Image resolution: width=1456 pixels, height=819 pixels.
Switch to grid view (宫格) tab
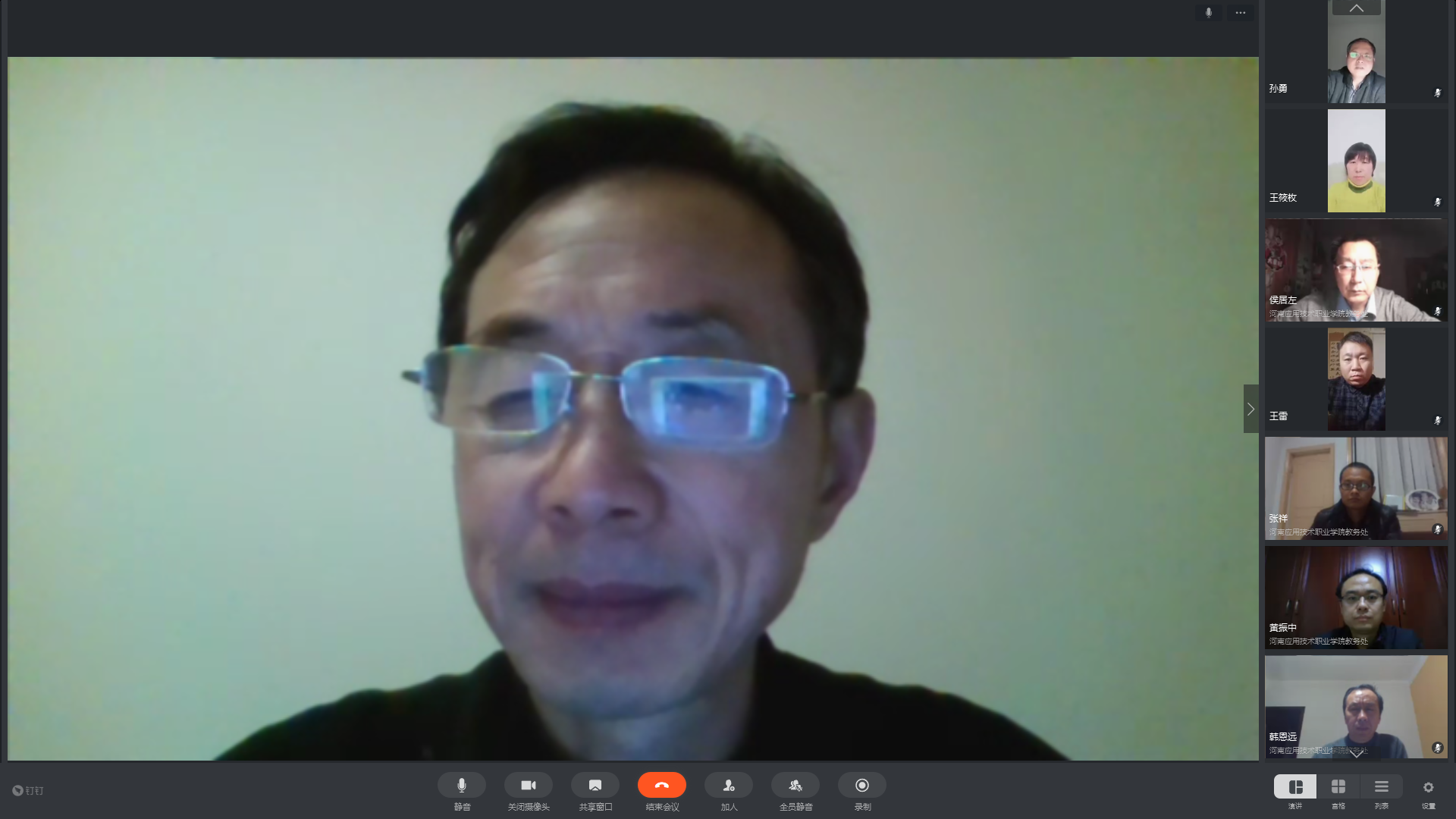pos(1338,787)
